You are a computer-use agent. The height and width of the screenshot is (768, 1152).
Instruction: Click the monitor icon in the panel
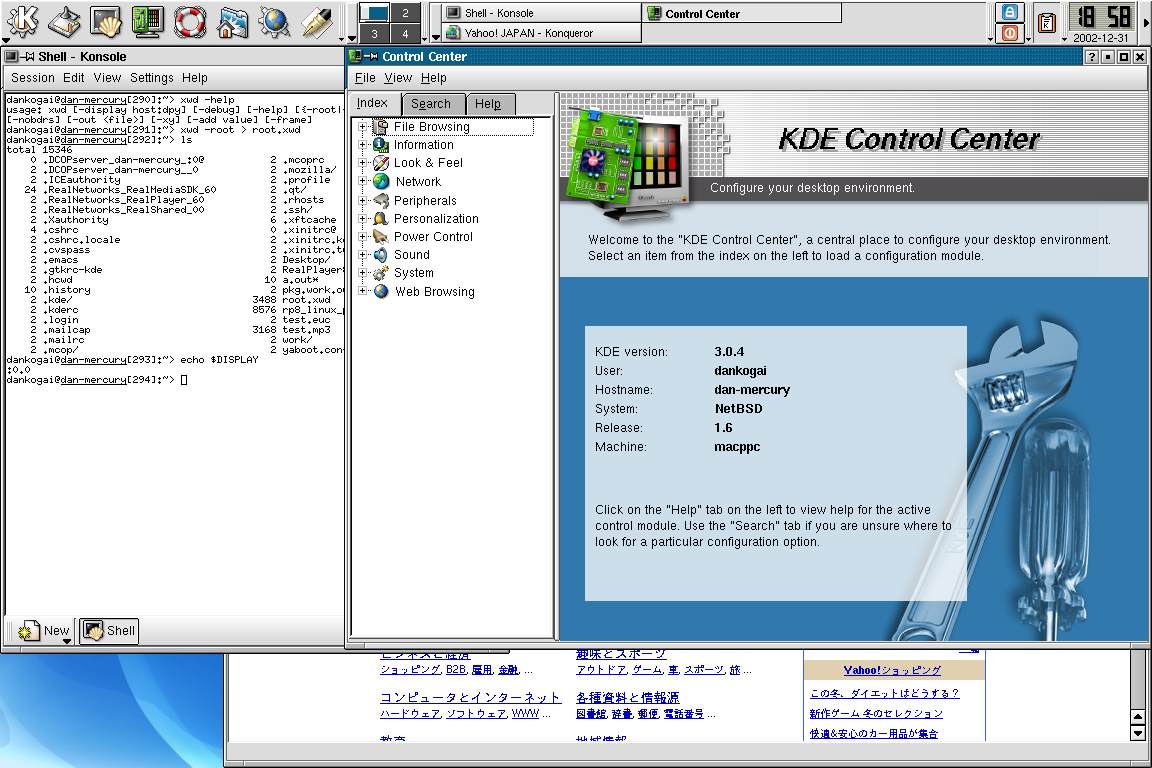click(148, 21)
